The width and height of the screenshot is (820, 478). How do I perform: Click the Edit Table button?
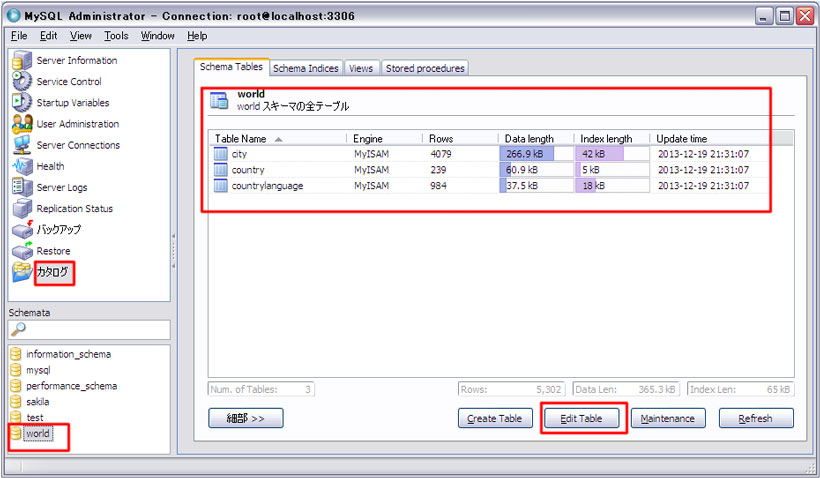582,418
